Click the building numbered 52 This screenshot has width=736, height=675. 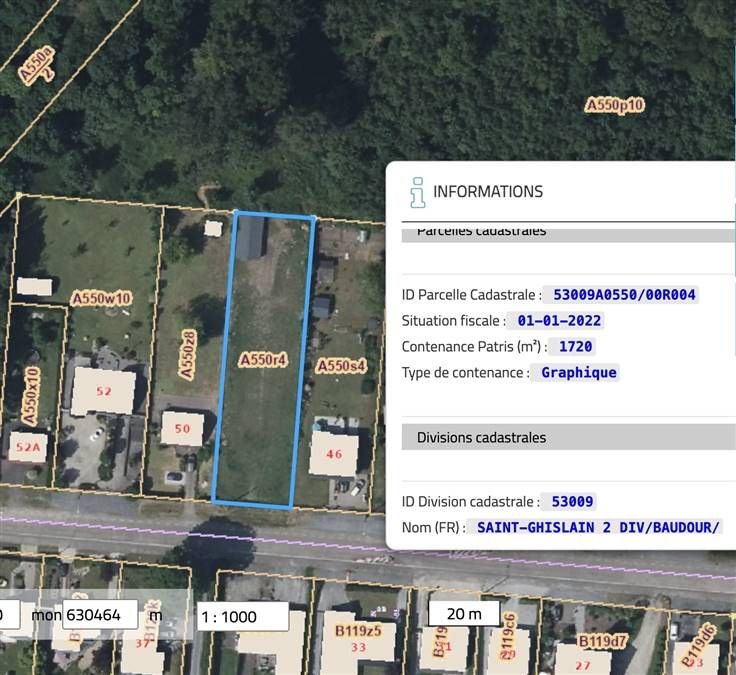103,391
